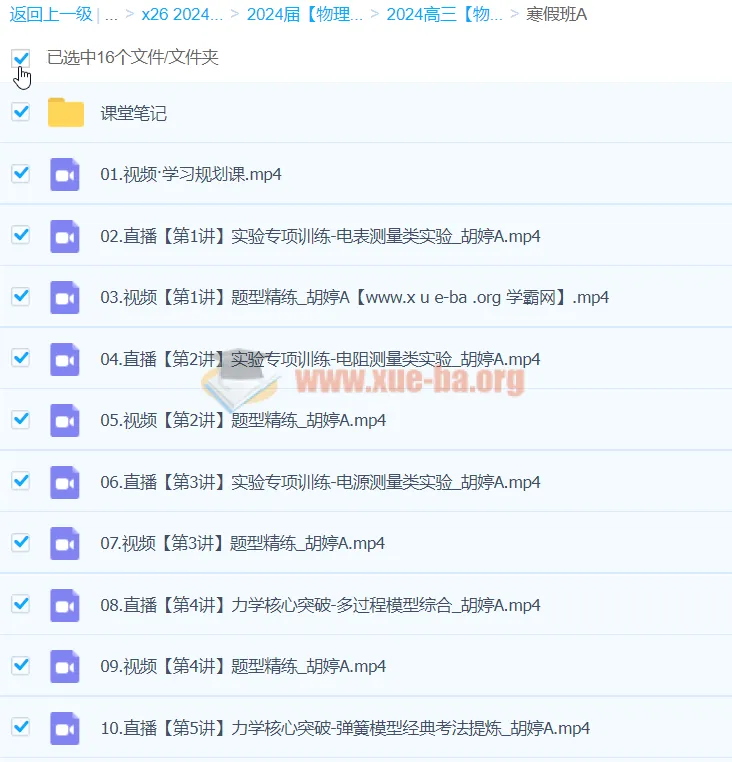Viewport: 732px width, 762px height.
Task: Click 返回上一级 to go back
Action: click(x=51, y=14)
